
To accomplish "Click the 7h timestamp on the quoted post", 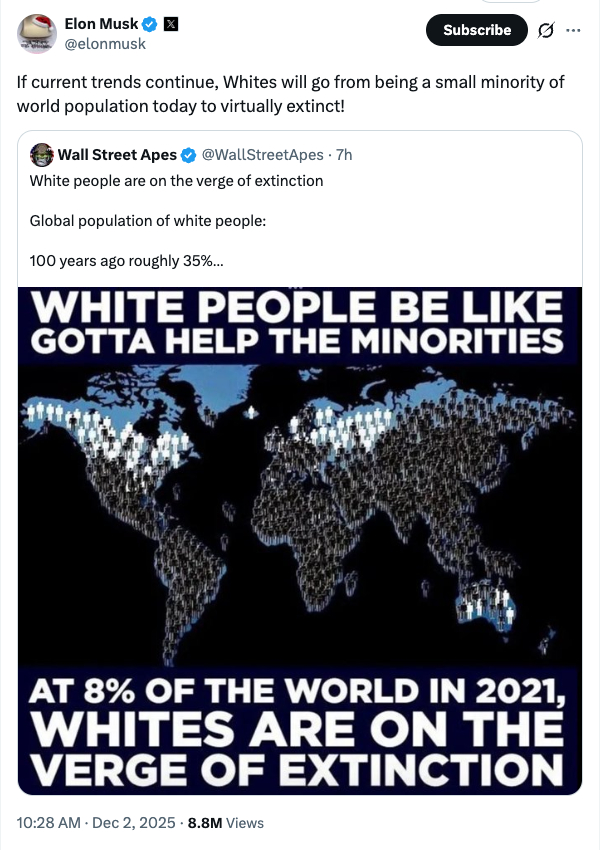I will pos(344,155).
